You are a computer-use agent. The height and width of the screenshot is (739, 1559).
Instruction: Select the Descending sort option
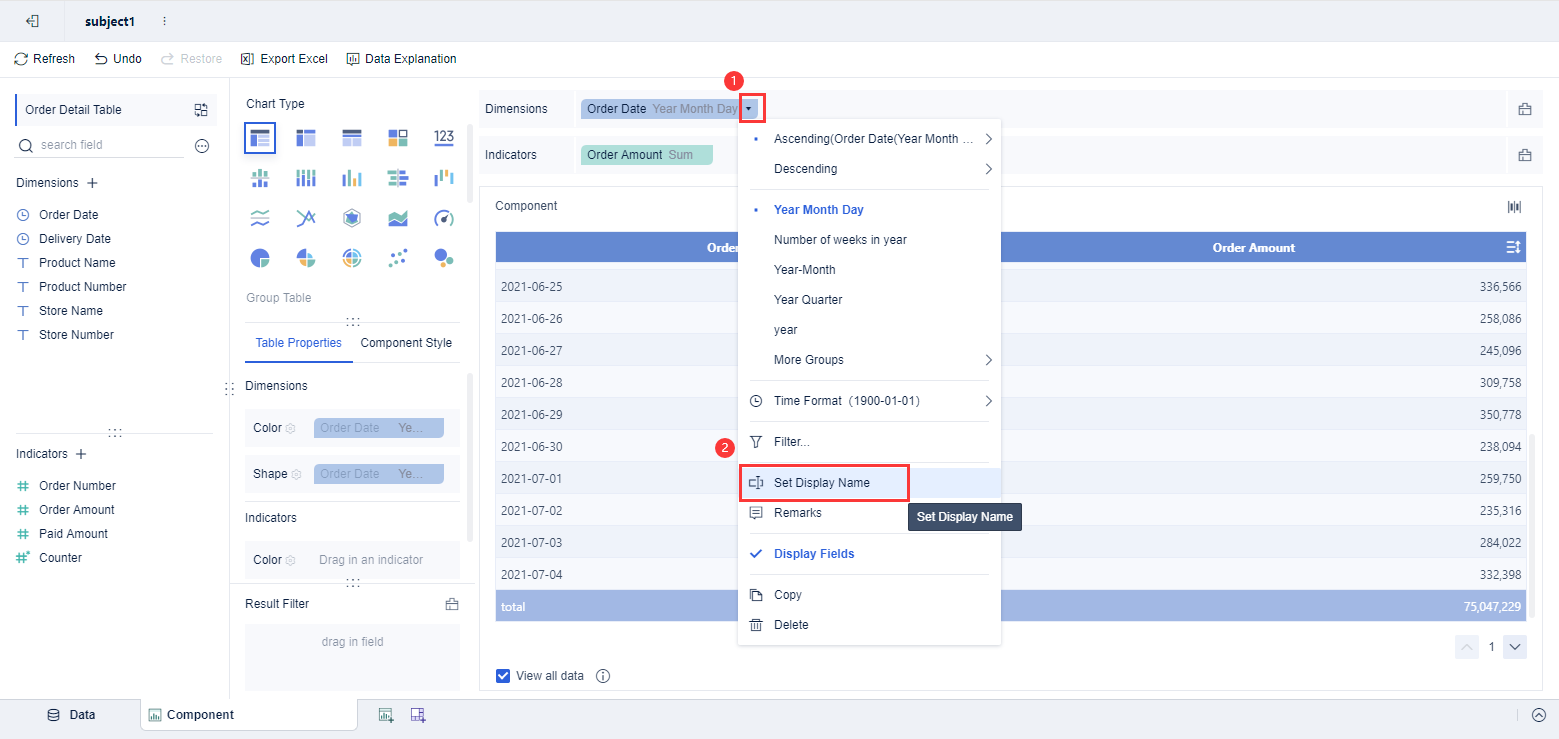[x=806, y=168]
